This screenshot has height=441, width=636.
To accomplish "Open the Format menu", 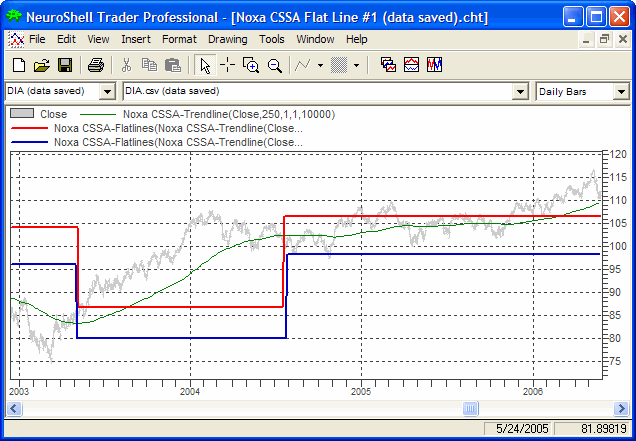I will 179,39.
